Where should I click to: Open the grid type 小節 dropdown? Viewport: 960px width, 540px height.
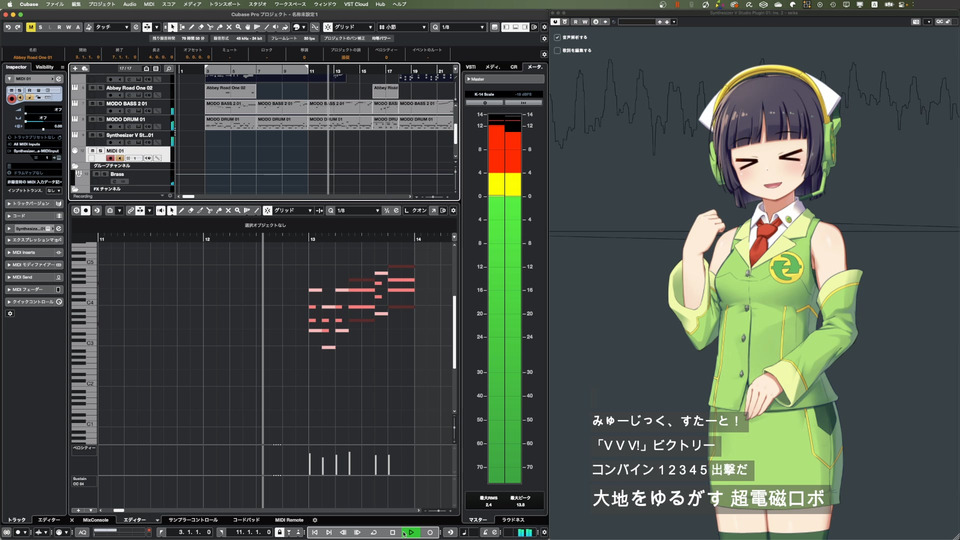[402, 27]
